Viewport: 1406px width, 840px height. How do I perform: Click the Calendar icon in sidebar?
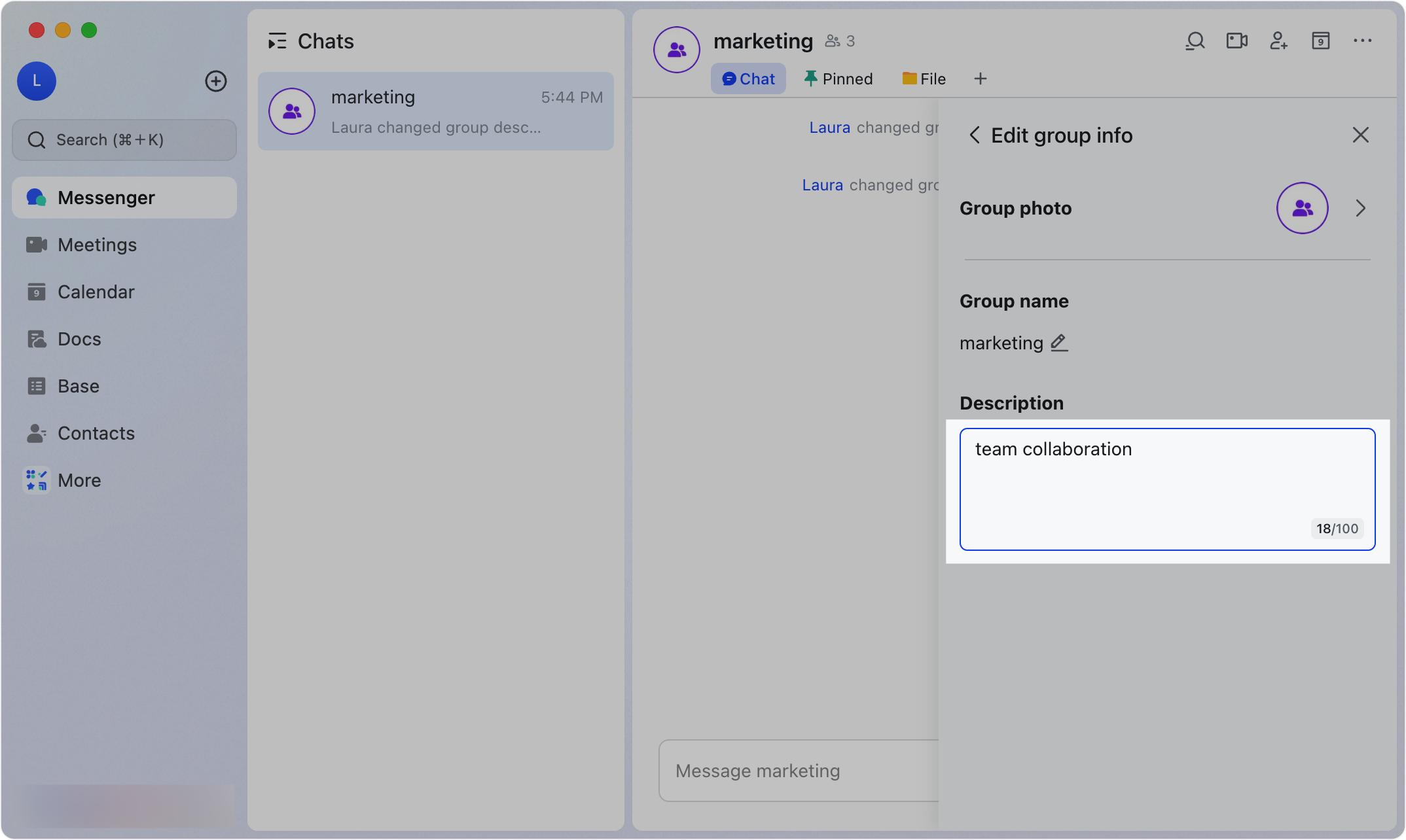click(36, 292)
